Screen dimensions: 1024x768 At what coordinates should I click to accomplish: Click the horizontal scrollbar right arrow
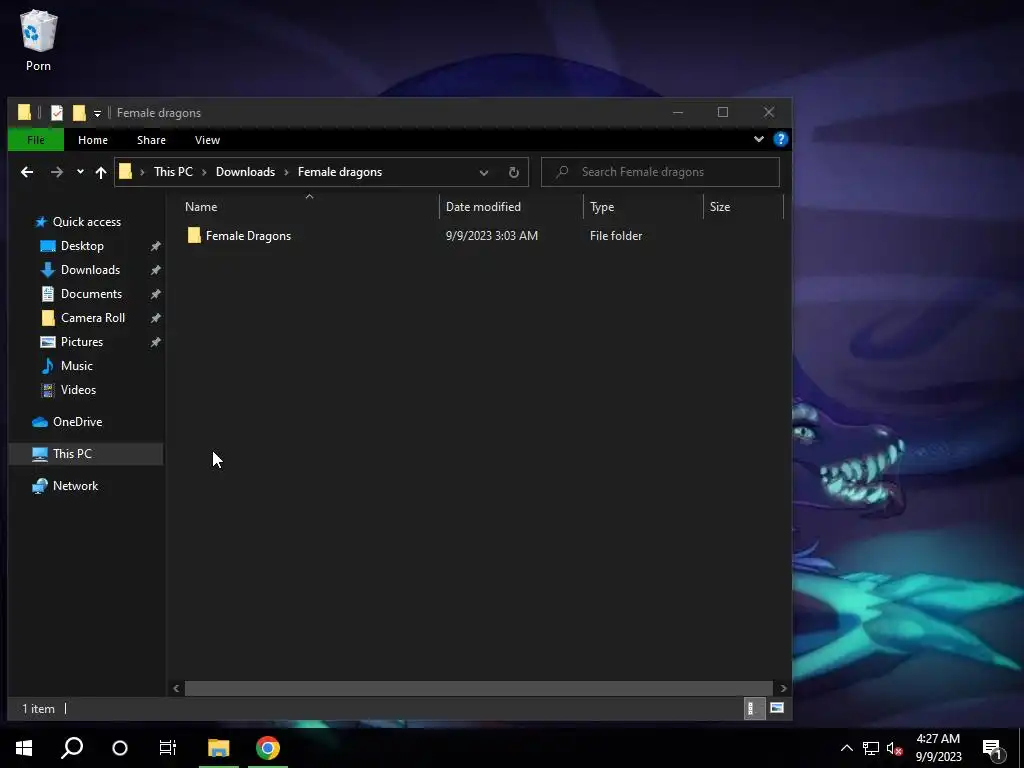[783, 688]
